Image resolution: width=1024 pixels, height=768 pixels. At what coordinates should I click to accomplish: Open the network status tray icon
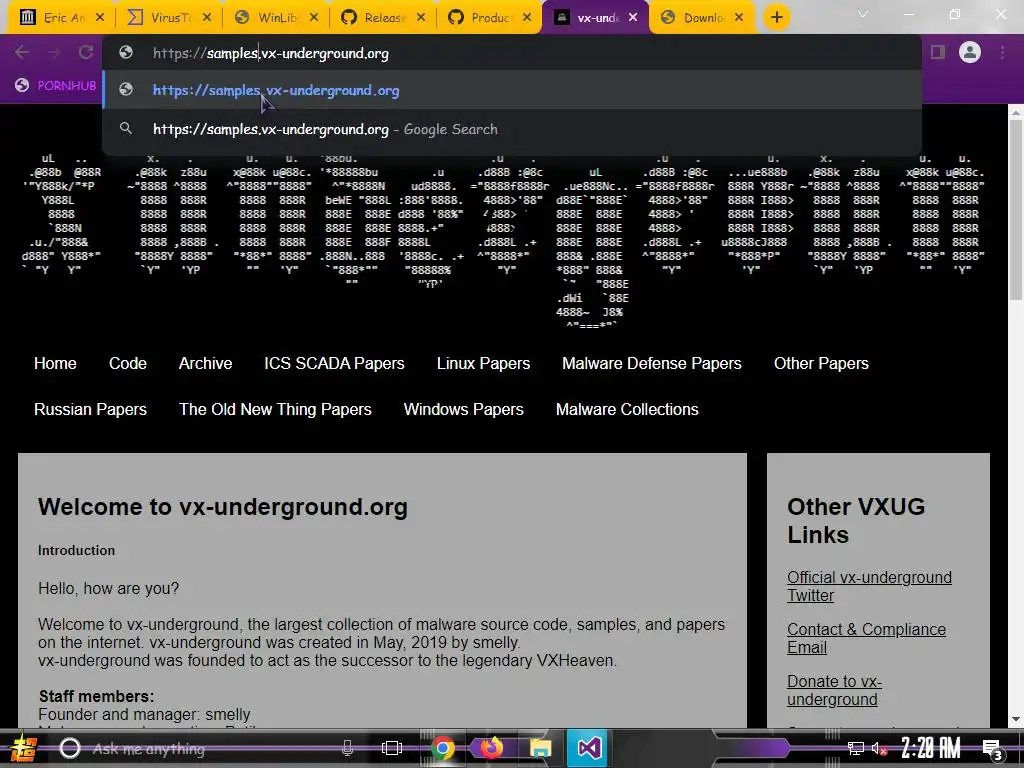(856, 748)
